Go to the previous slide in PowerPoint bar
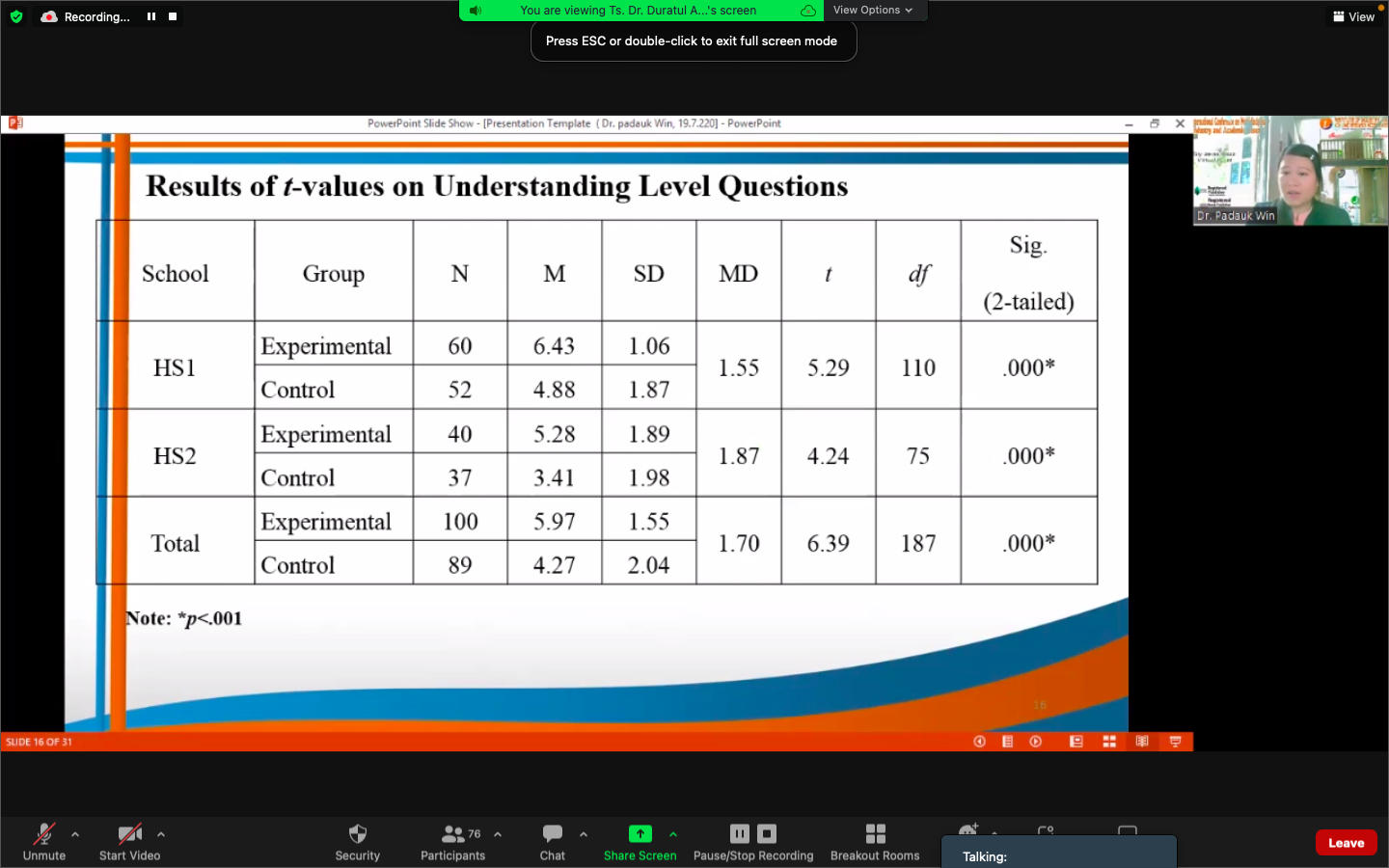This screenshot has height=868, width=1389. click(x=979, y=742)
